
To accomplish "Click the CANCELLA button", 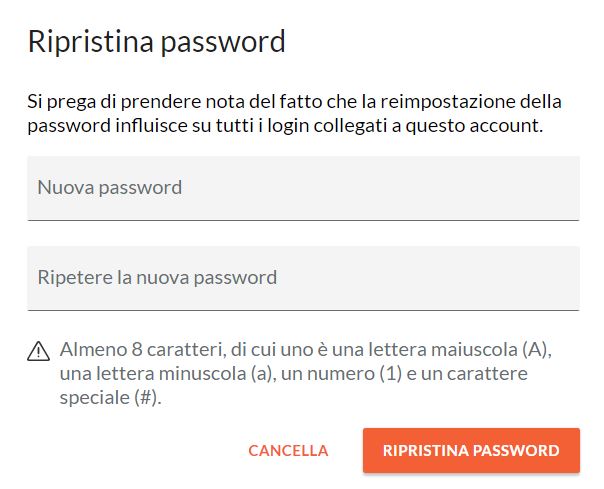I will pyautogui.click(x=288, y=450).
